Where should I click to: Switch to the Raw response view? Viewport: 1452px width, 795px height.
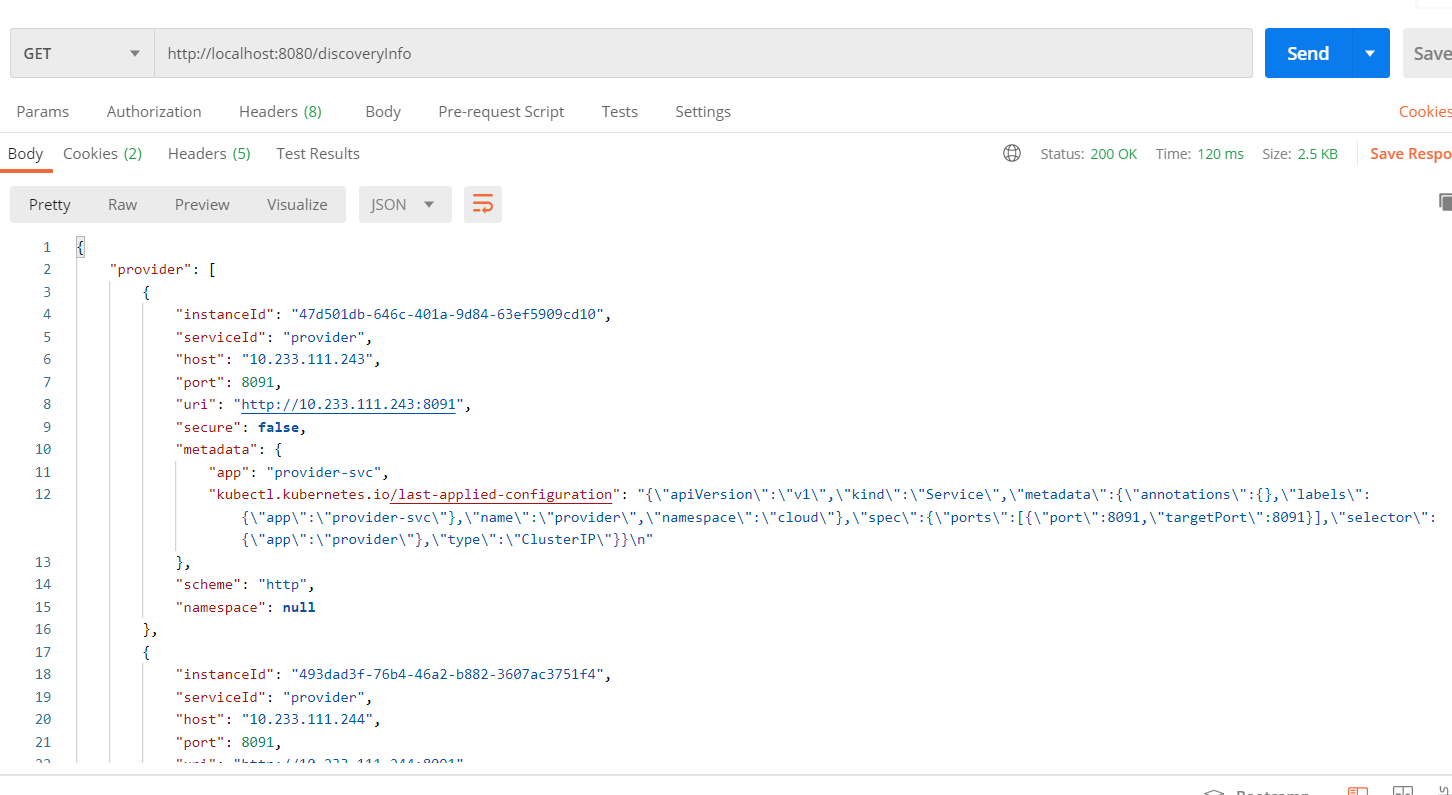click(x=122, y=204)
